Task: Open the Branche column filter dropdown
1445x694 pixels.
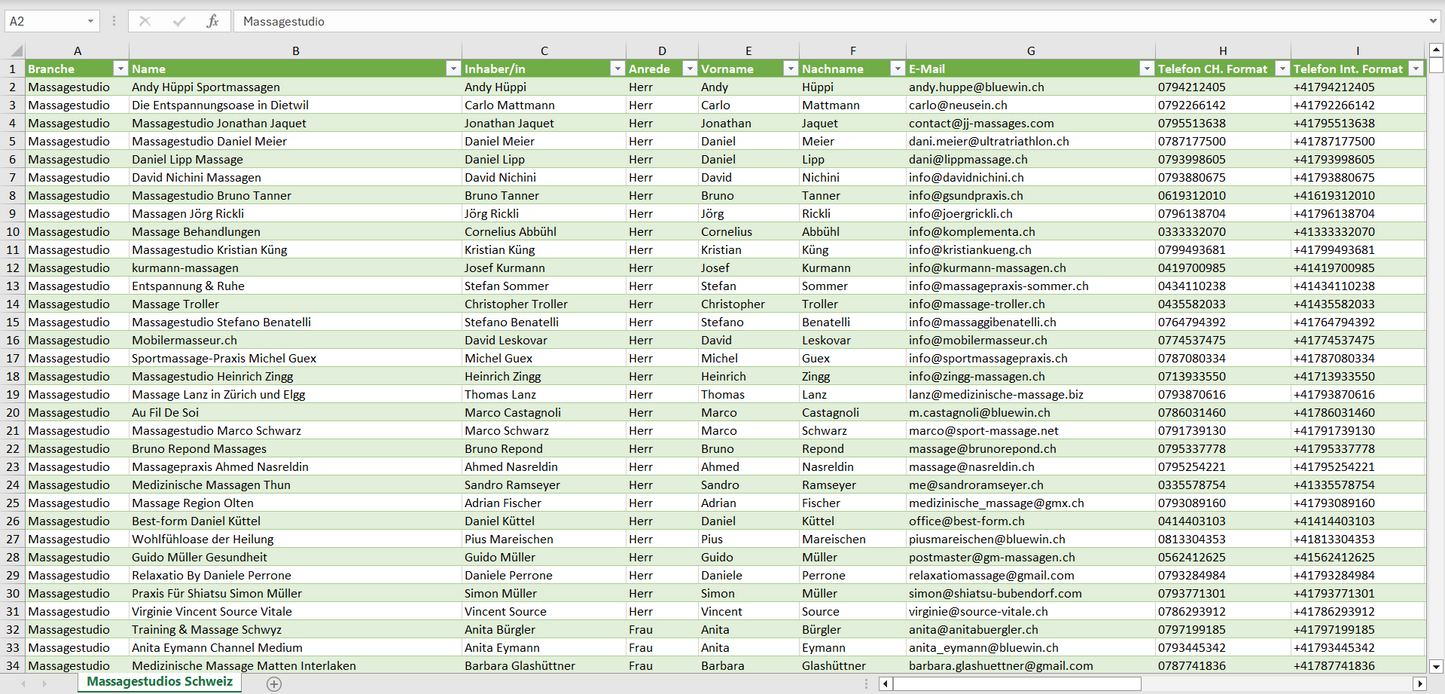Action: point(120,69)
